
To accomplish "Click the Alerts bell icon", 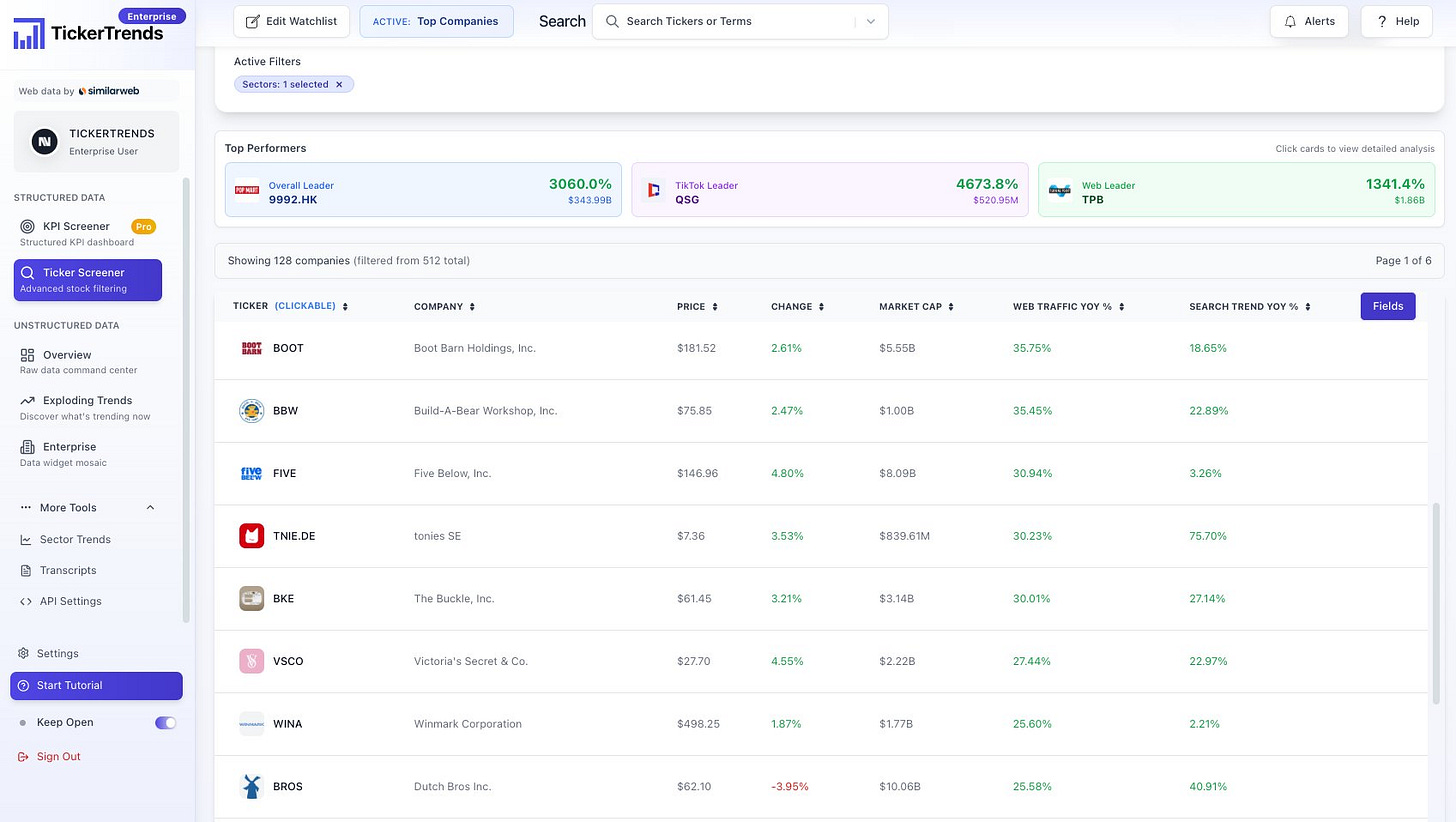I will click(x=1290, y=21).
